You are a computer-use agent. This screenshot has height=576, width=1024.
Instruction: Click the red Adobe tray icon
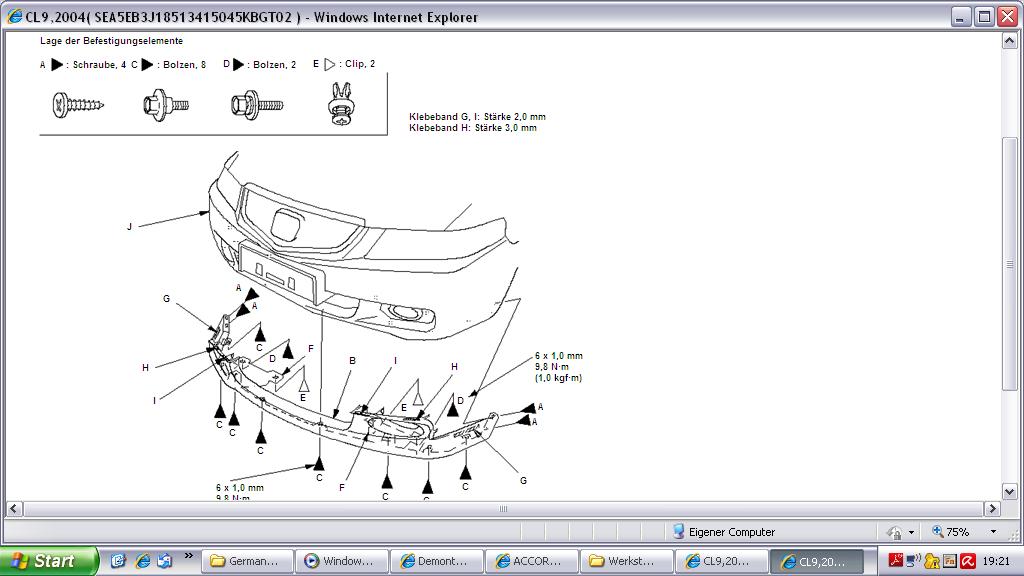(x=895, y=560)
